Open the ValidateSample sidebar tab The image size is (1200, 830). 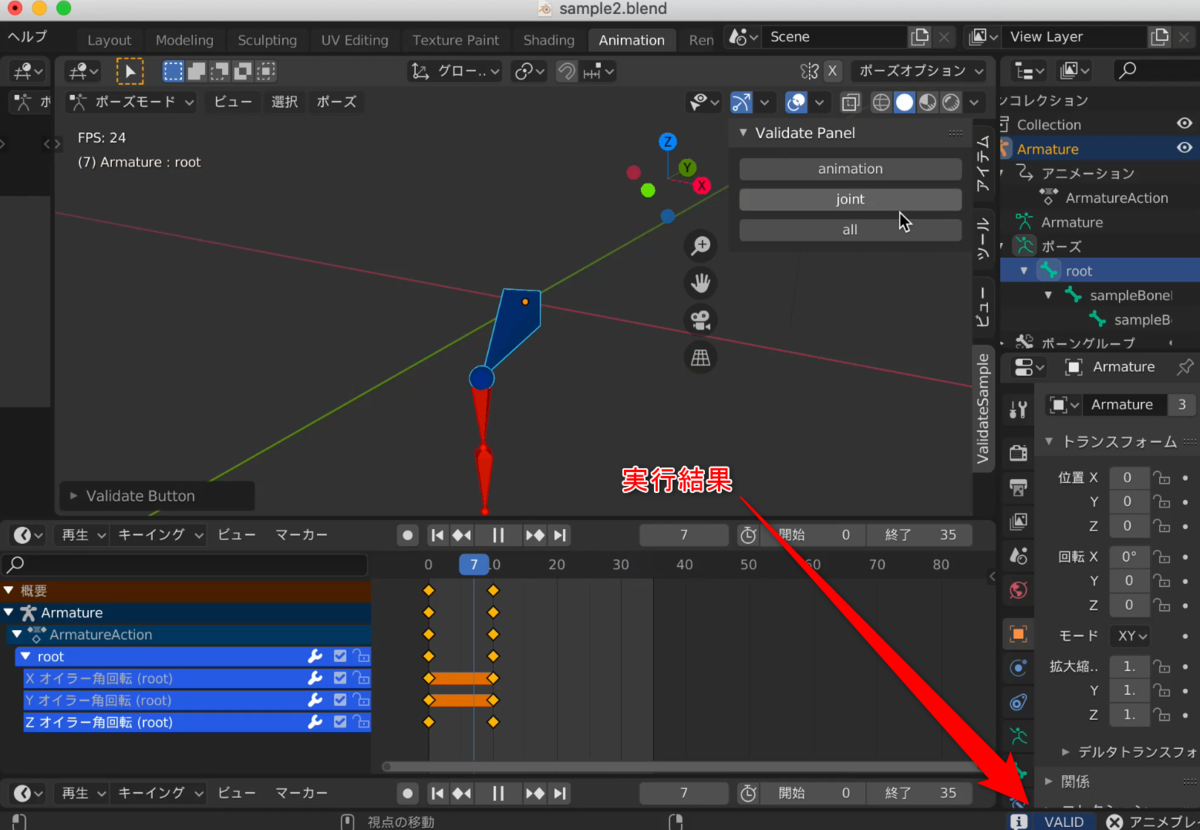tap(983, 409)
